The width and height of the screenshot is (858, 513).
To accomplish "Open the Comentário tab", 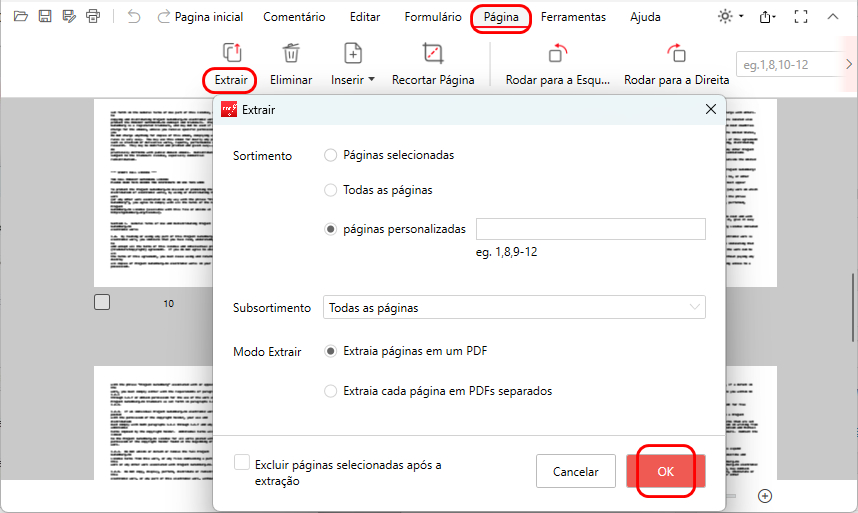I will [x=294, y=17].
